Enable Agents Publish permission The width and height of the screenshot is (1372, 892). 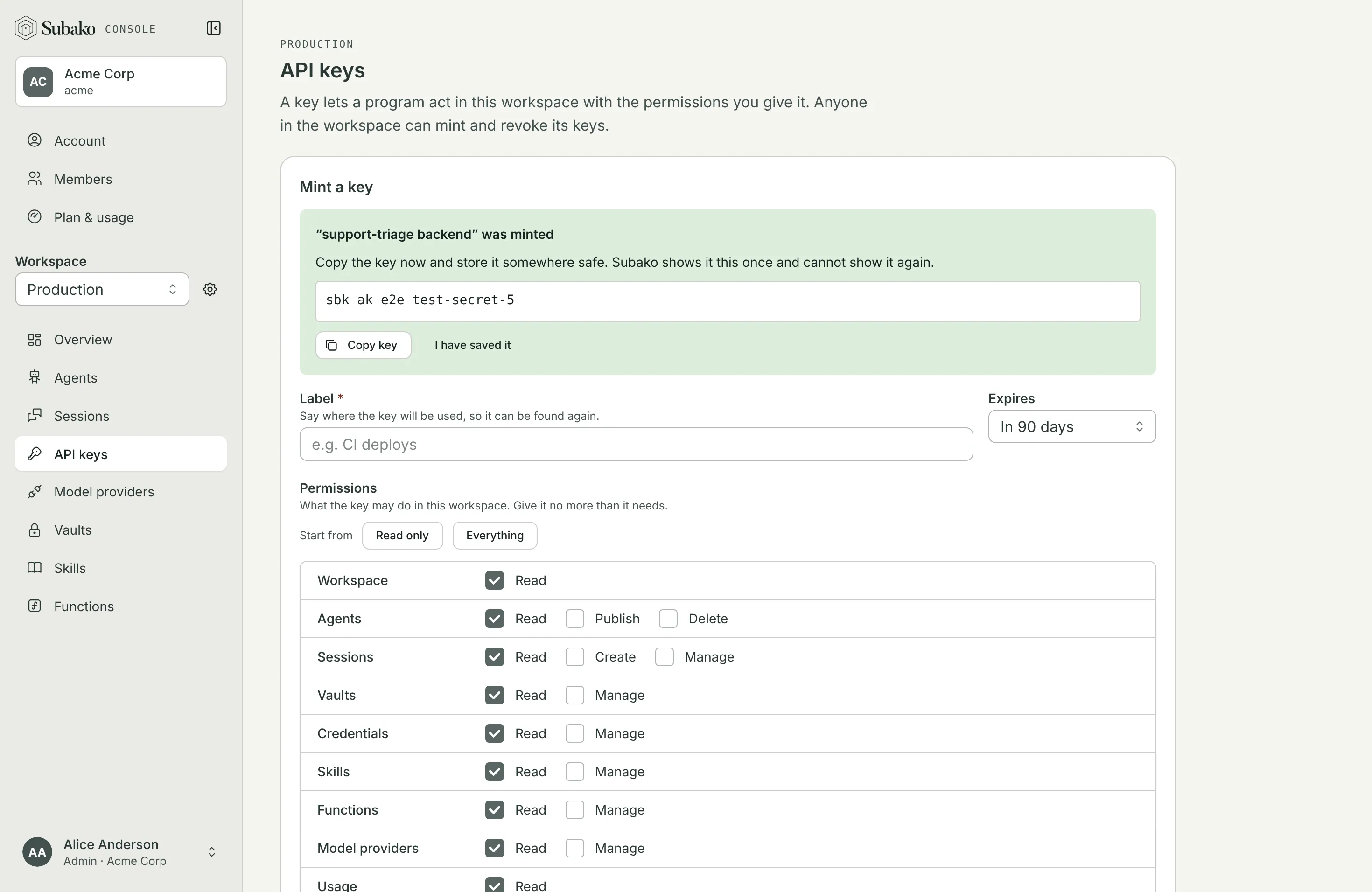574,618
